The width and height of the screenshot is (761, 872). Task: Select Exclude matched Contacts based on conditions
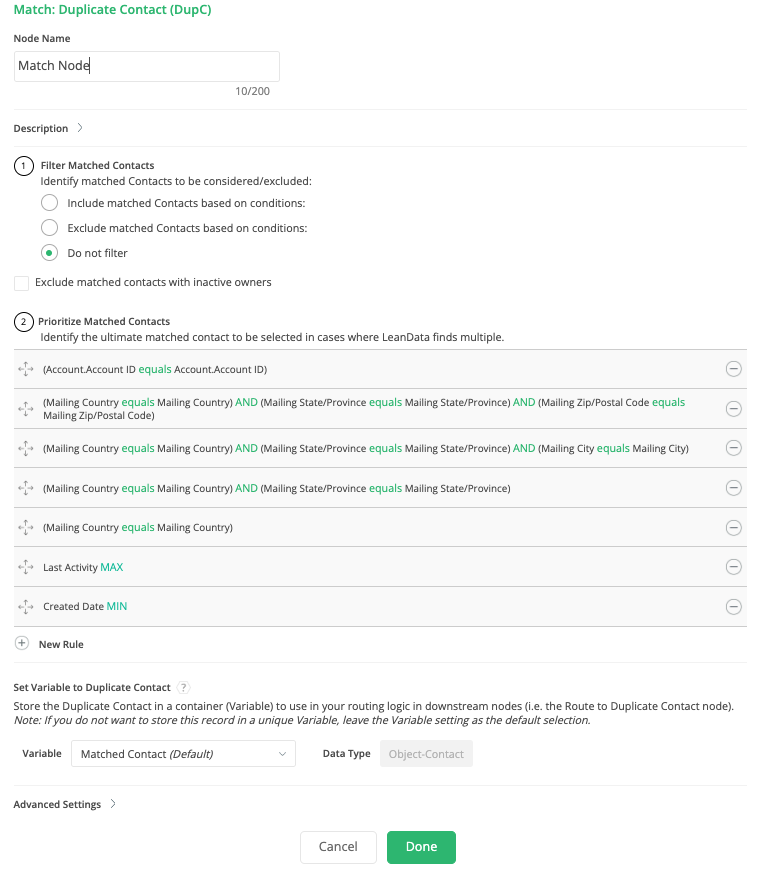49,227
